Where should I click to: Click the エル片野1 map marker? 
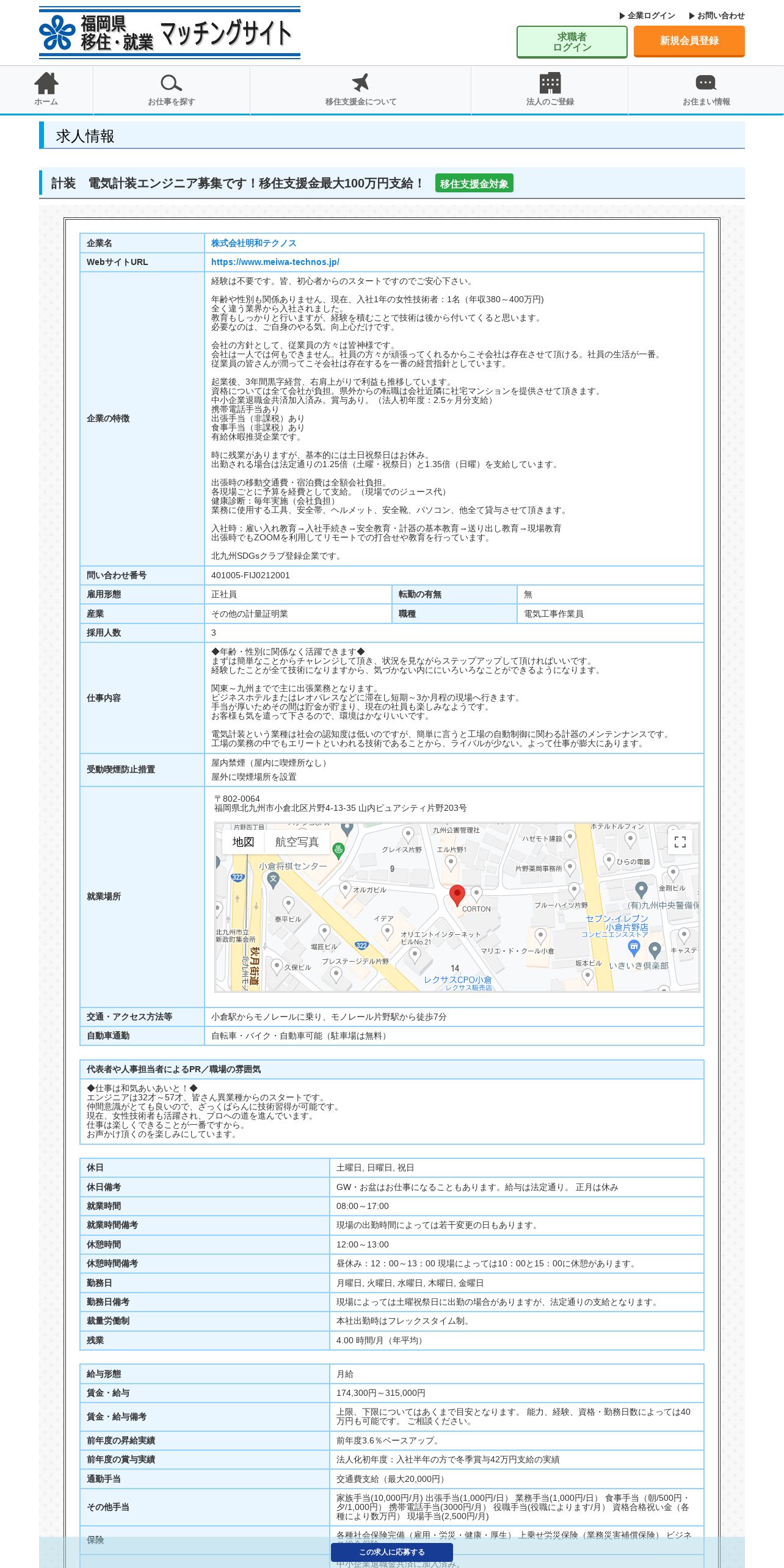point(451,863)
